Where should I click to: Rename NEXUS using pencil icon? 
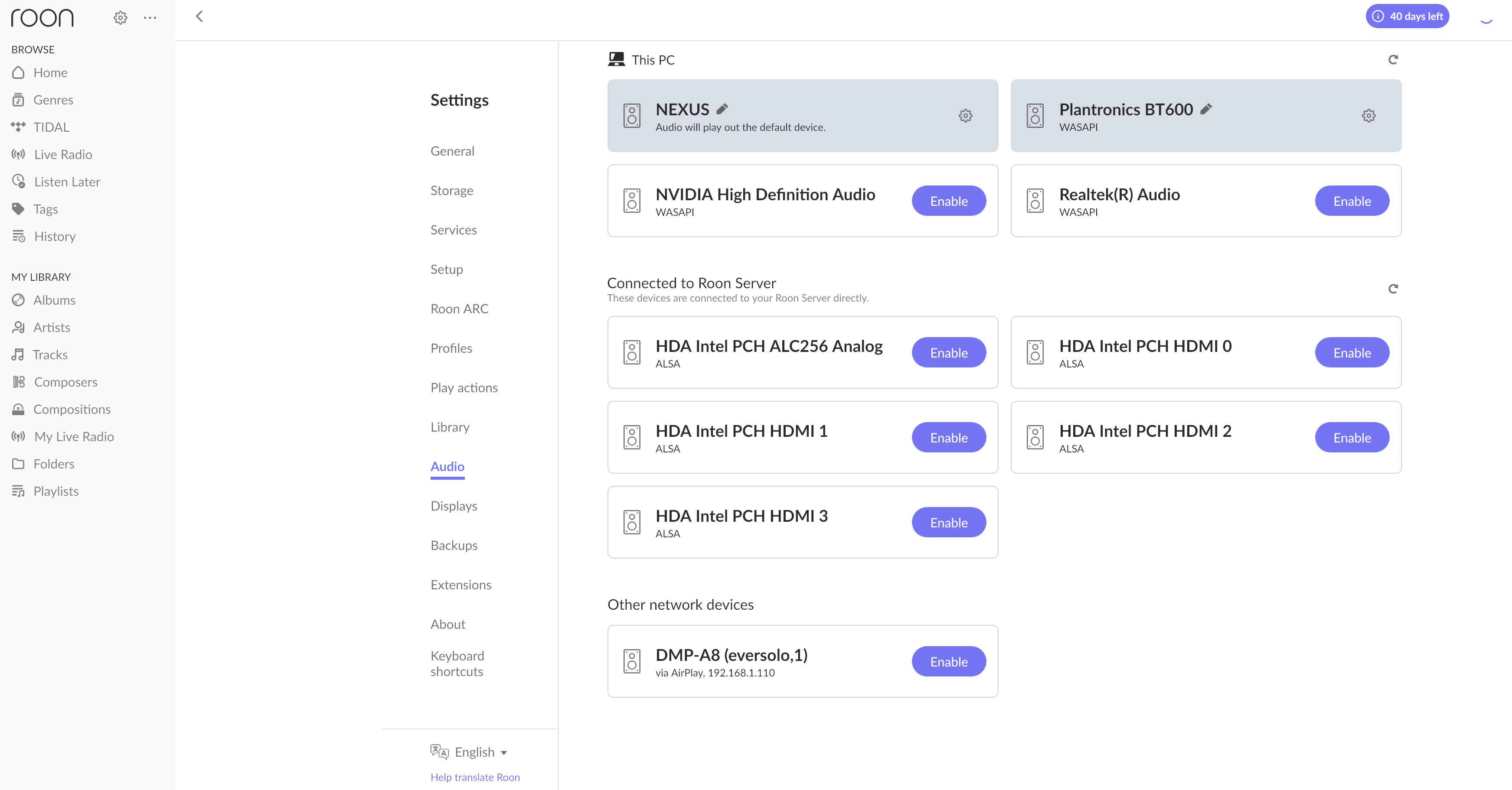click(722, 109)
